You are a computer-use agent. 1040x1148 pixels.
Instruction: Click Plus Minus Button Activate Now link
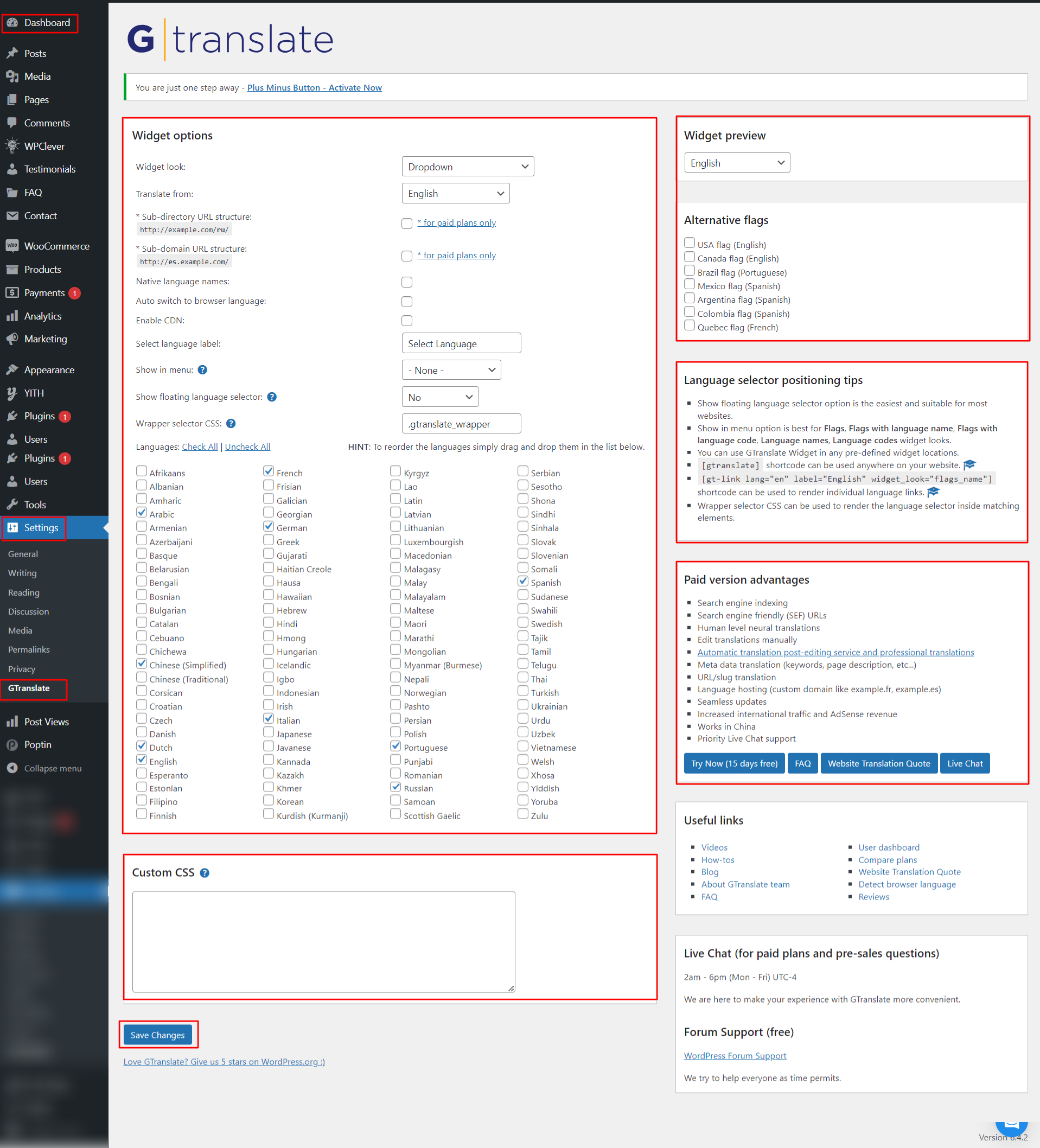click(x=315, y=88)
